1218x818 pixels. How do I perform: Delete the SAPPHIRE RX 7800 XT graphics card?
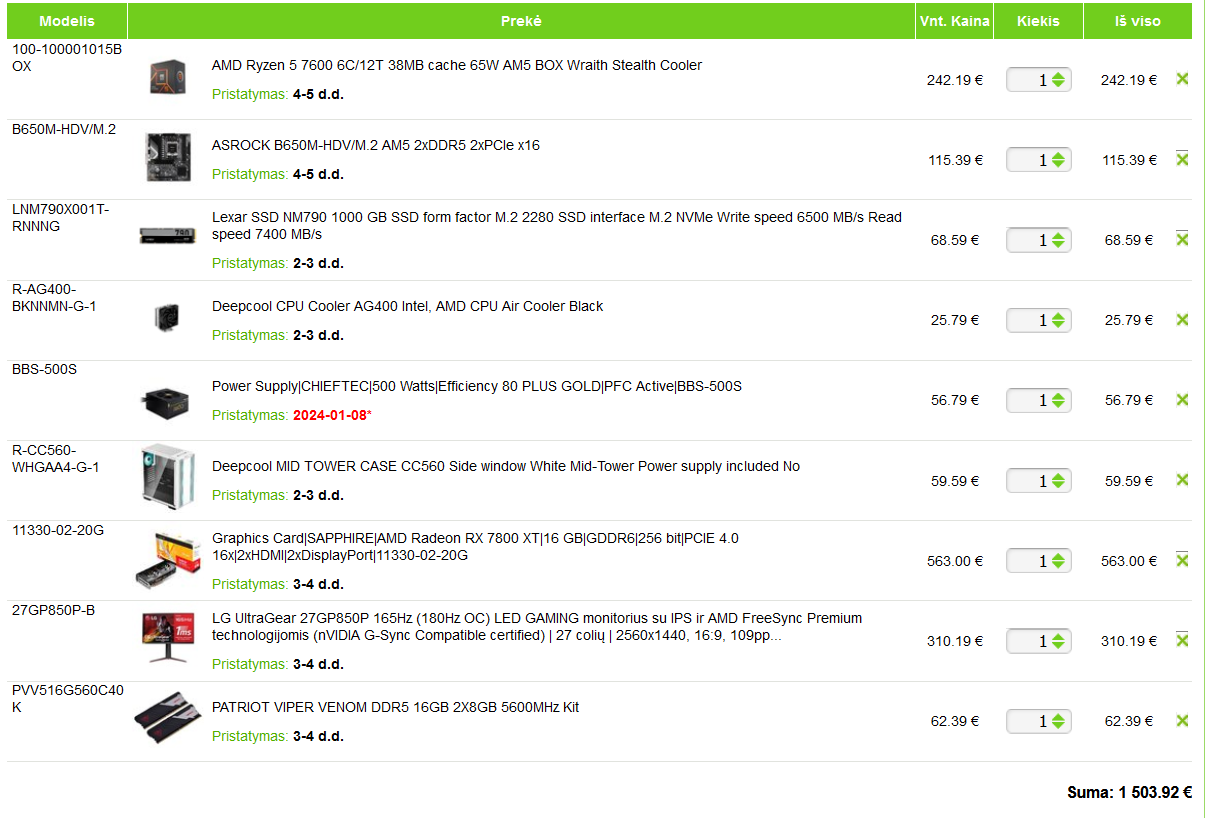pos(1182,560)
